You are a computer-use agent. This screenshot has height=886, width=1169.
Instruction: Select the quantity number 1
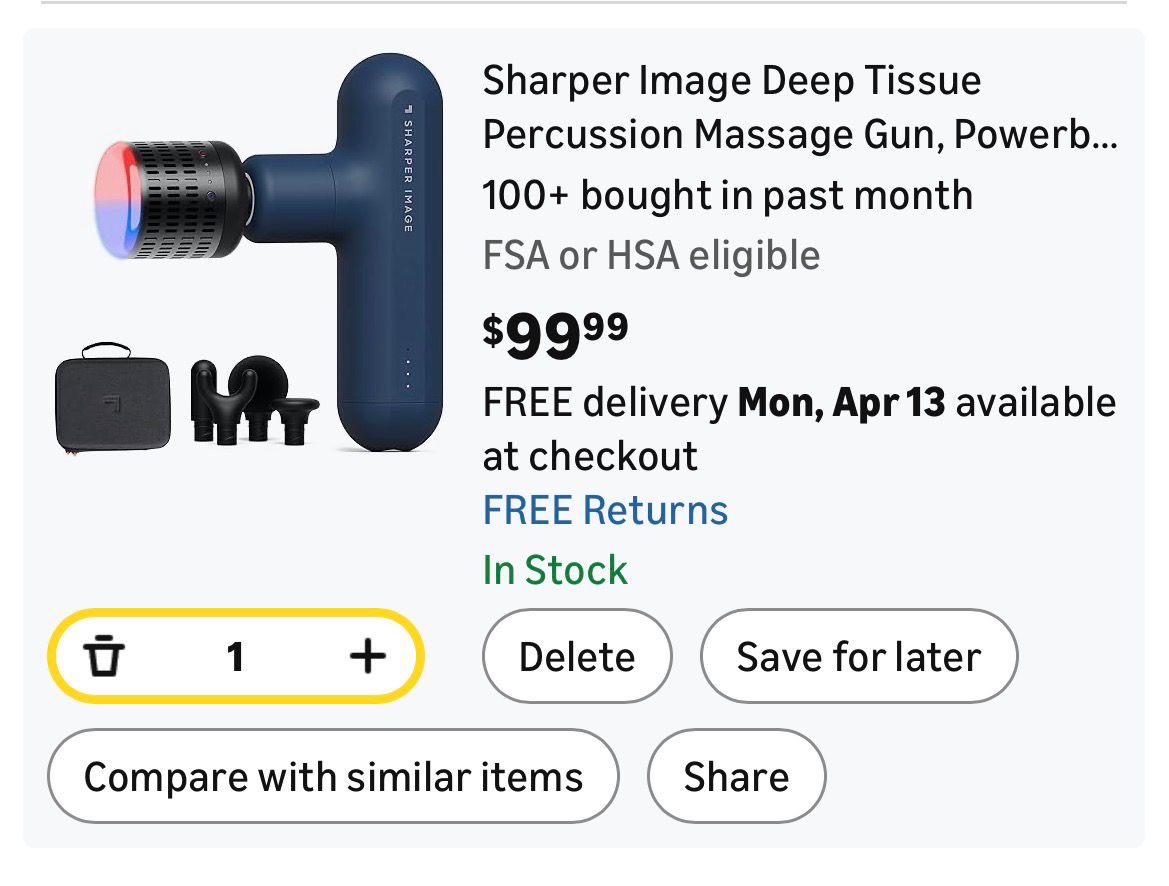pos(235,657)
